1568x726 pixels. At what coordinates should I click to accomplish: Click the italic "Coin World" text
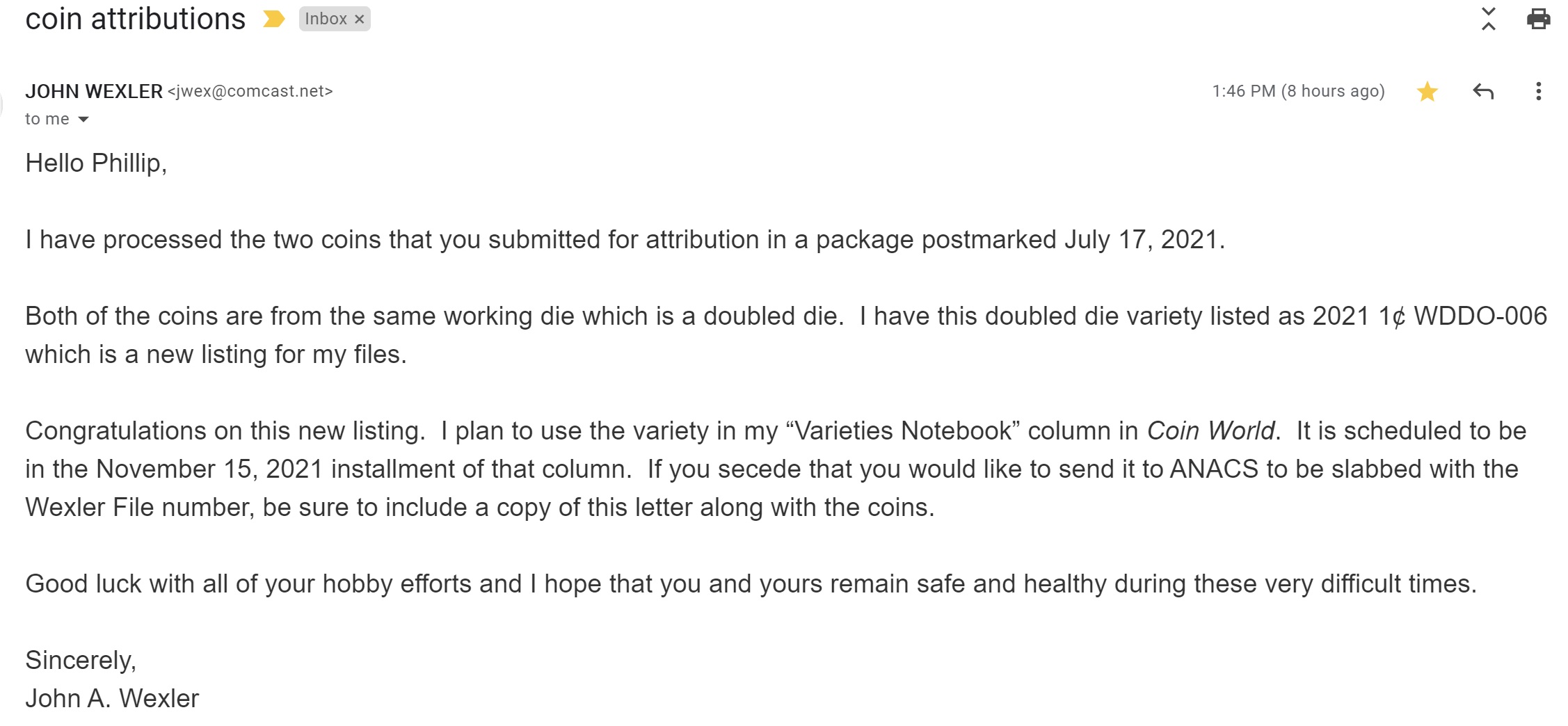[x=1210, y=430]
